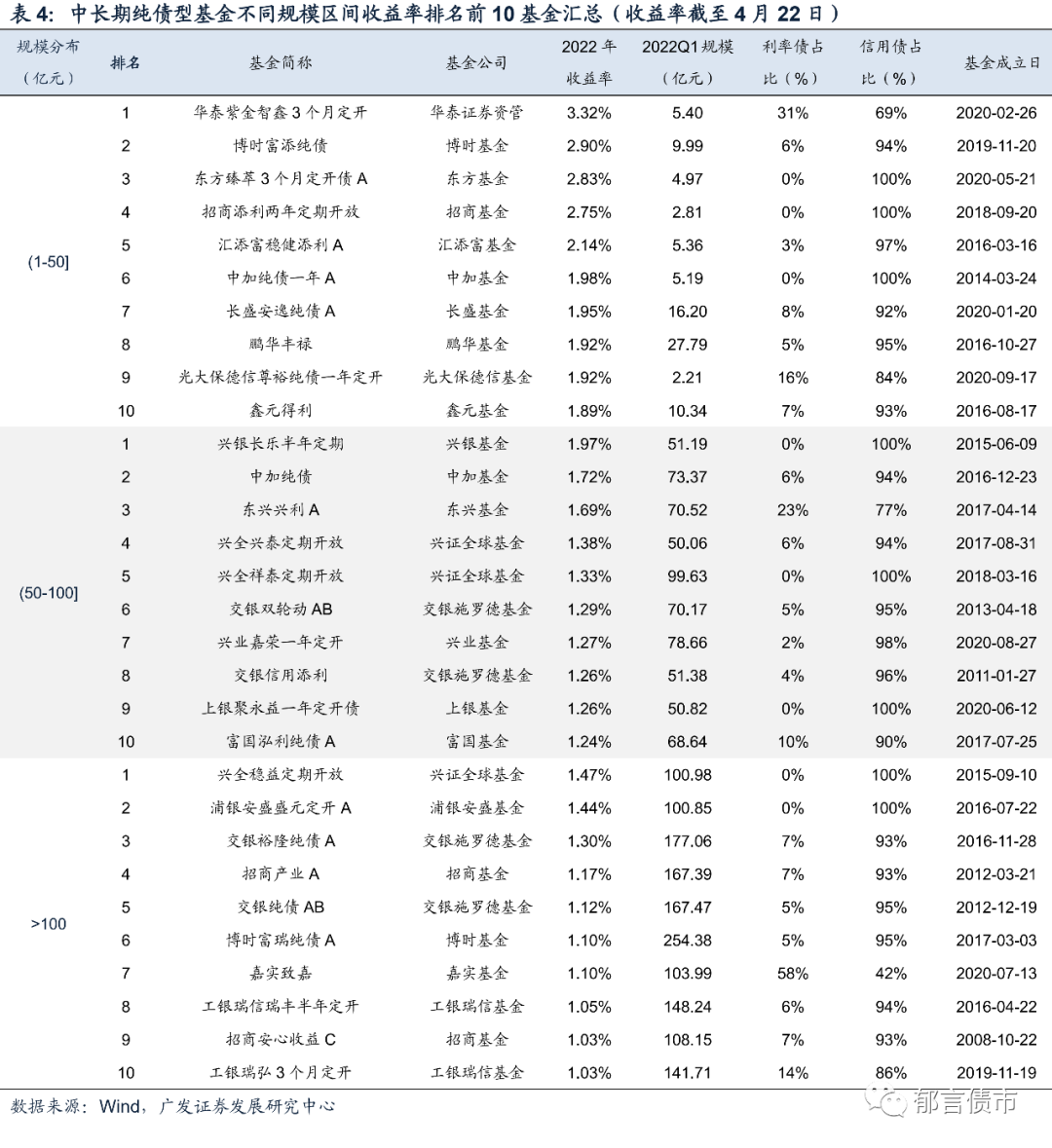Select the '2022年收益率' column header
Viewport: 1052px width, 1148px height.
click(589, 62)
